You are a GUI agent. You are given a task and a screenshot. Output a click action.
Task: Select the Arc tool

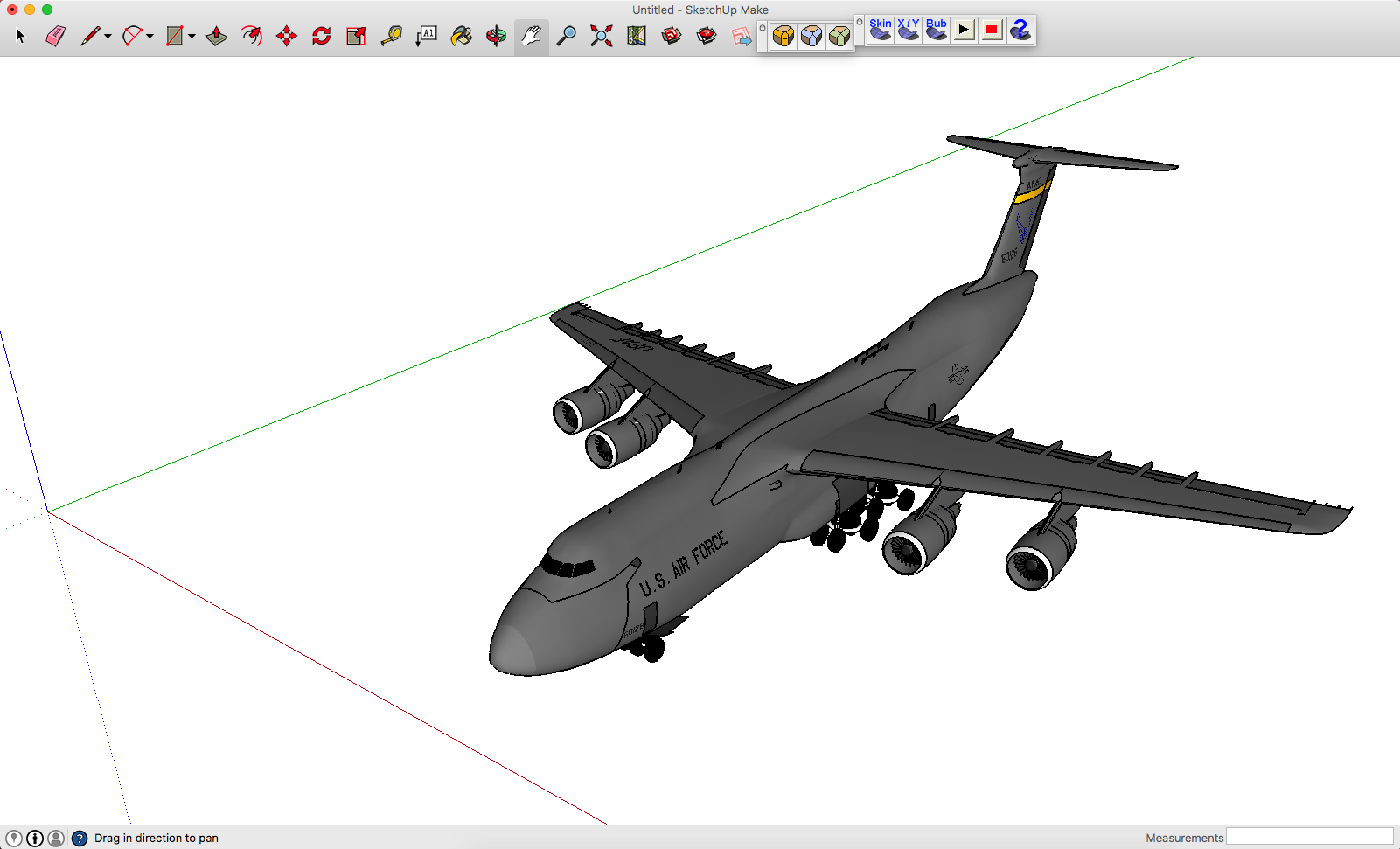point(132,36)
